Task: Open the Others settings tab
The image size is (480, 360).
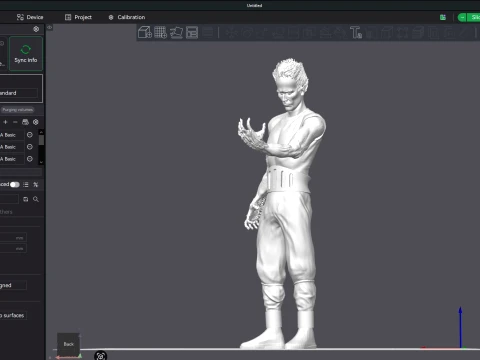Action: tap(6, 212)
